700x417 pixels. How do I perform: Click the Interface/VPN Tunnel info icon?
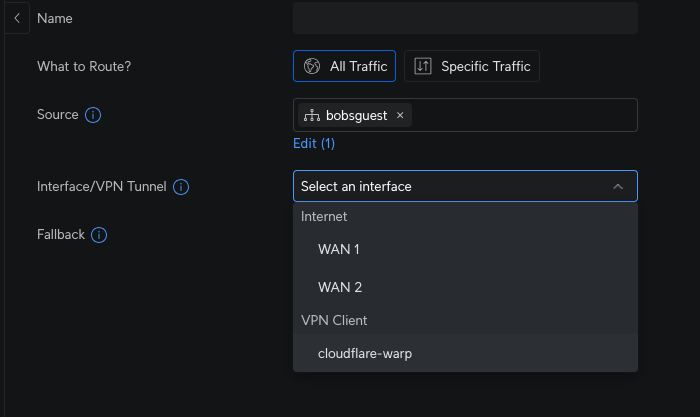(x=181, y=187)
